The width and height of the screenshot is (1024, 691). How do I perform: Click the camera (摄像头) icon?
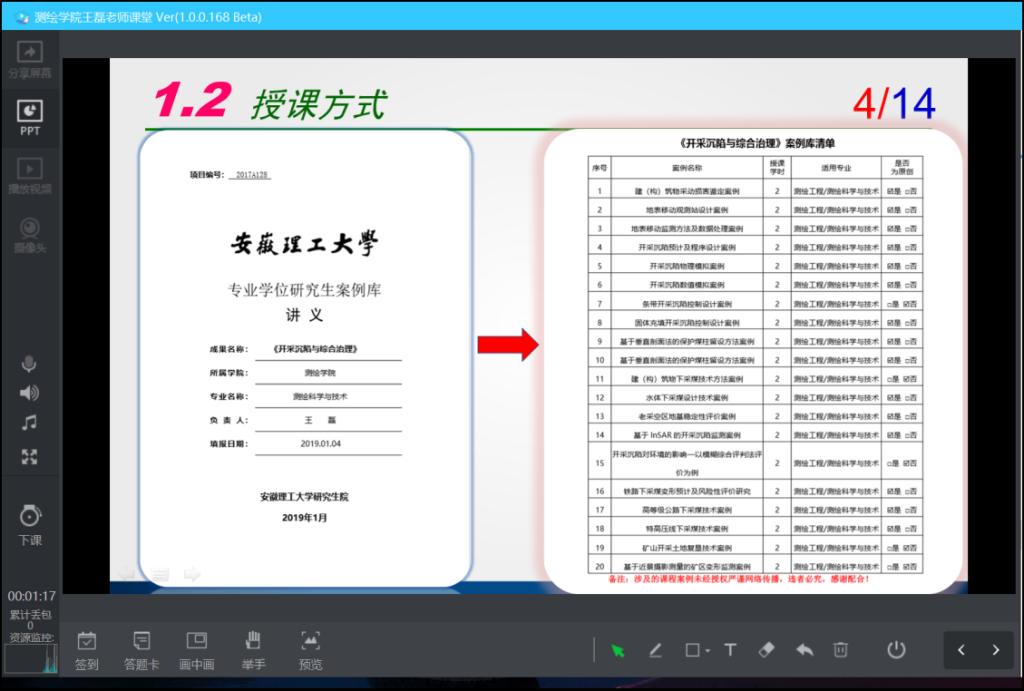click(x=30, y=233)
